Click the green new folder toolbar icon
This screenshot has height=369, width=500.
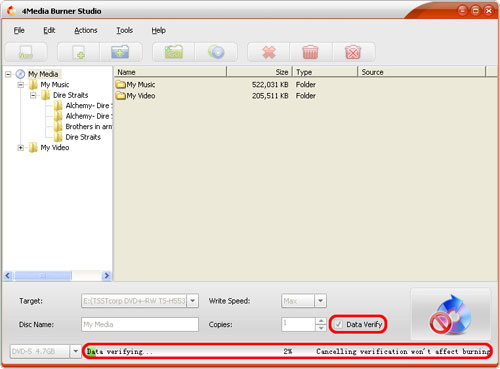[173, 52]
